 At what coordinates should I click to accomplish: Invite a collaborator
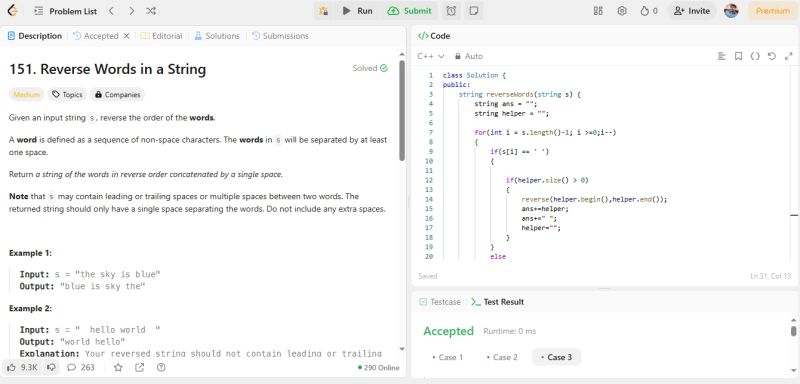(x=692, y=11)
